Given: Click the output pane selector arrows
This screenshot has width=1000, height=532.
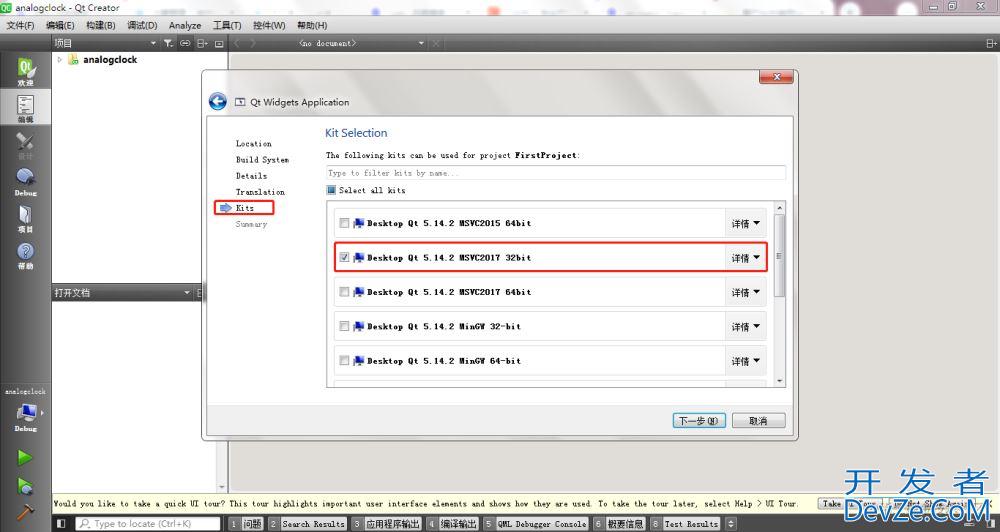Looking at the screenshot, I should [x=731, y=524].
